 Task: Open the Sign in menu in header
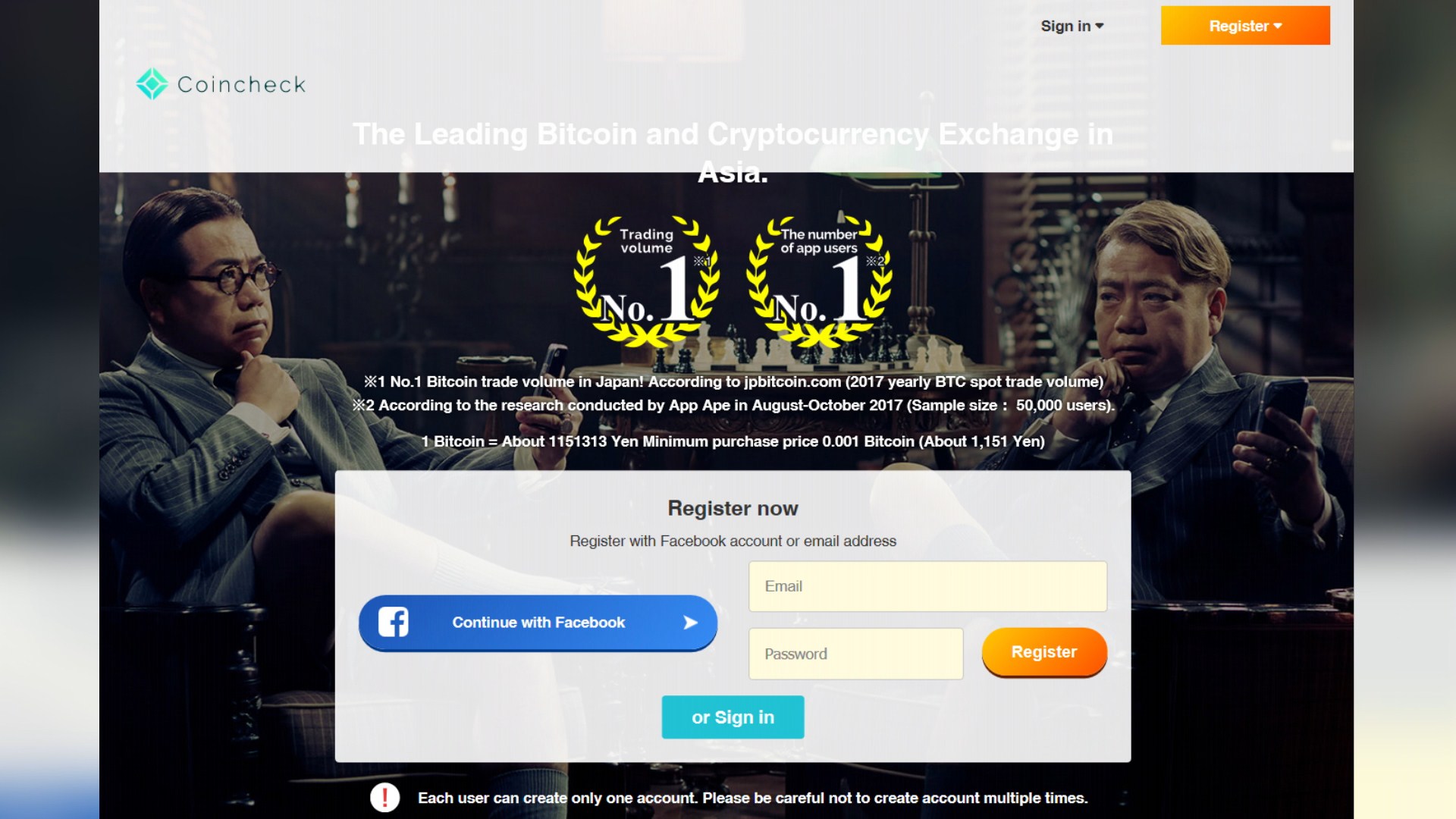pos(1072,26)
